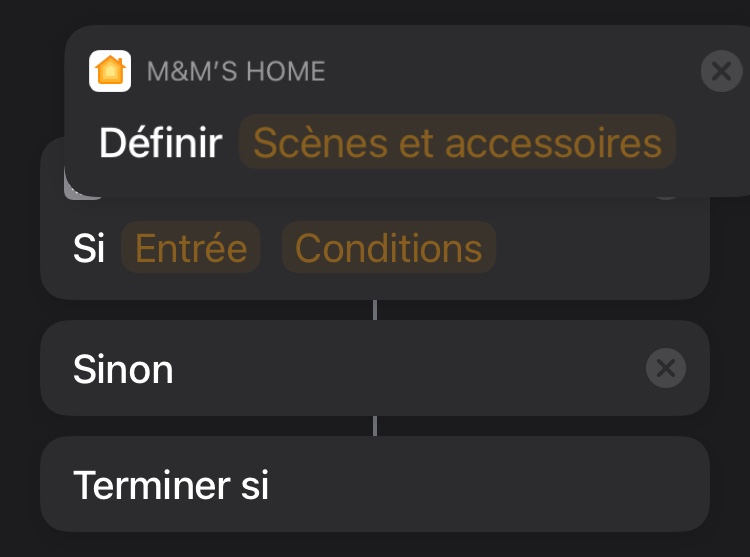Click blank area right of Conditions token

coord(600,250)
